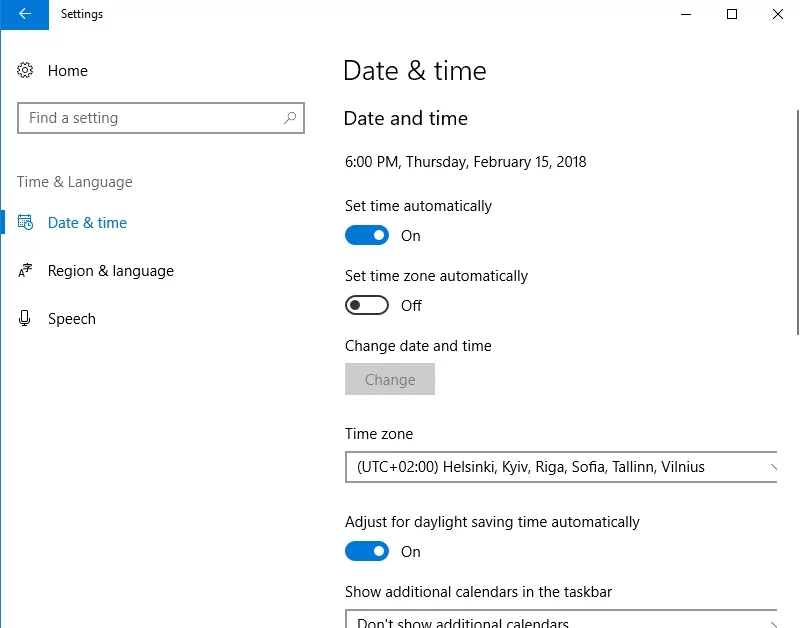Viewport: 801px width, 628px height.
Task: Click the Date & time calendar icon
Action: 26,223
